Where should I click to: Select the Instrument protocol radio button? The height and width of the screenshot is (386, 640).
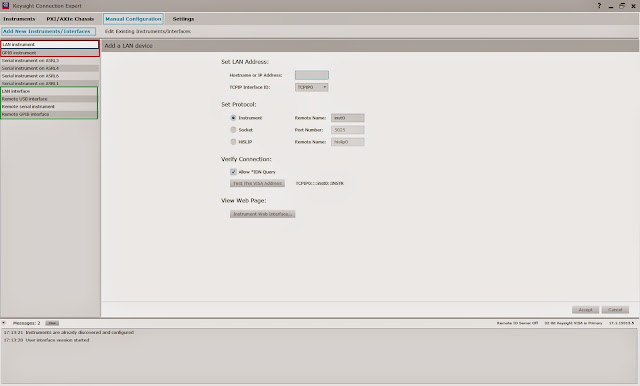tap(233, 118)
